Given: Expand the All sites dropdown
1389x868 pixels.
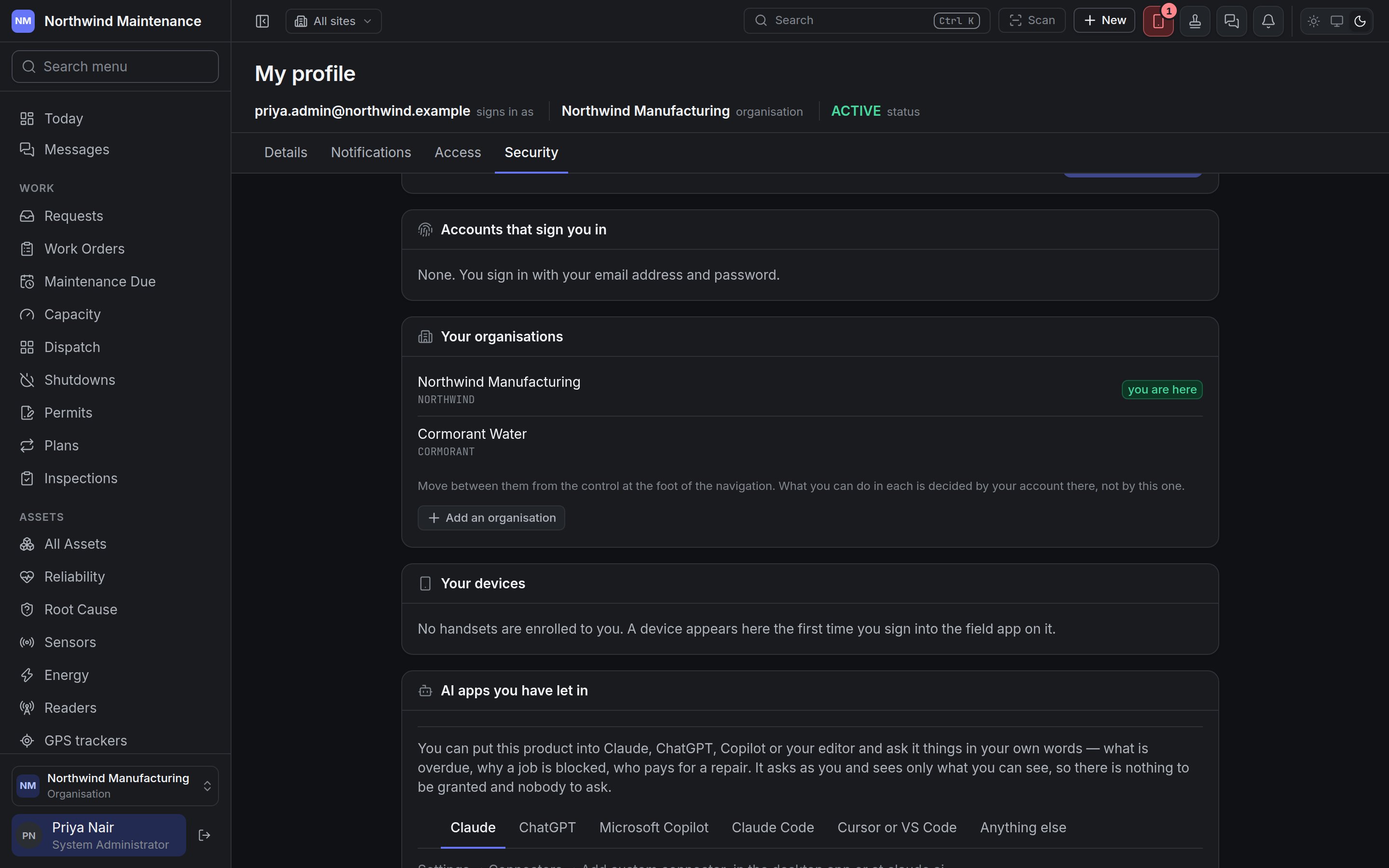Looking at the screenshot, I should click(333, 21).
